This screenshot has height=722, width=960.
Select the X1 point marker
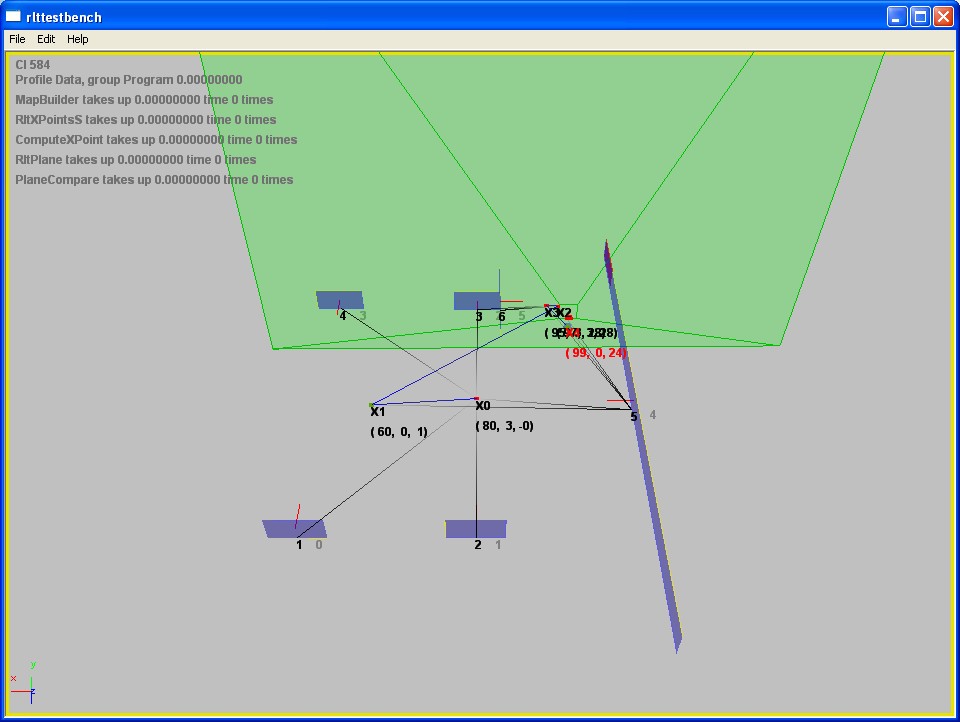click(x=372, y=405)
